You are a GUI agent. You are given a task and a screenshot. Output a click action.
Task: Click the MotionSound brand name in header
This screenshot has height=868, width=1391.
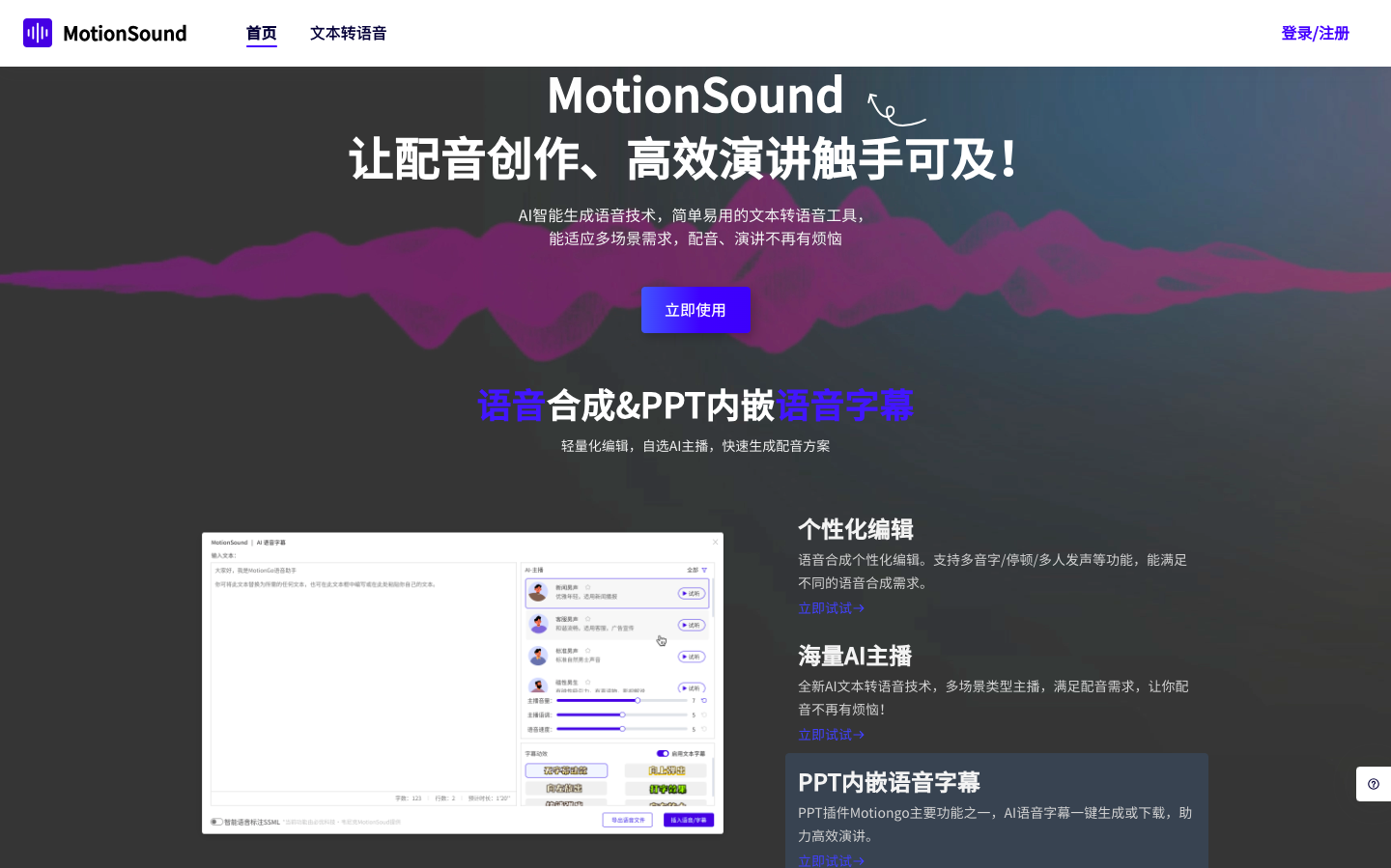125,33
